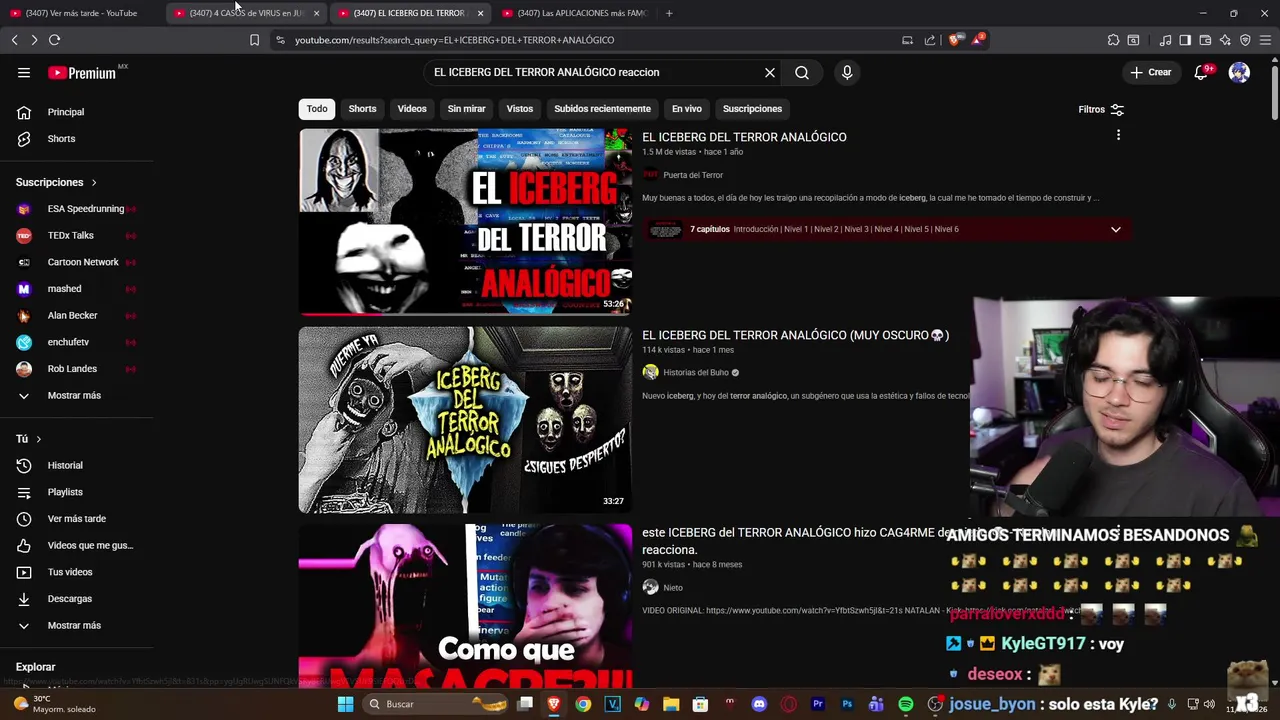Viewport: 1280px width, 720px height.
Task: Clear the search query with the X
Action: 770,72
